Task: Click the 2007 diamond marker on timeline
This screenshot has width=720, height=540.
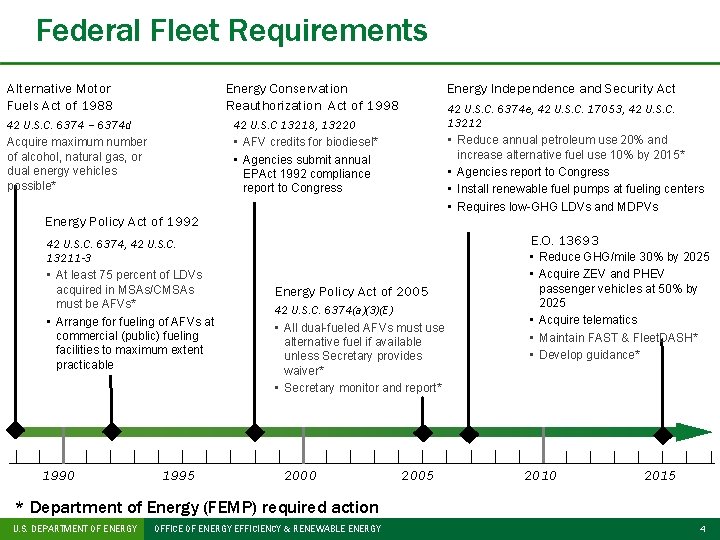Action: pos(469,434)
